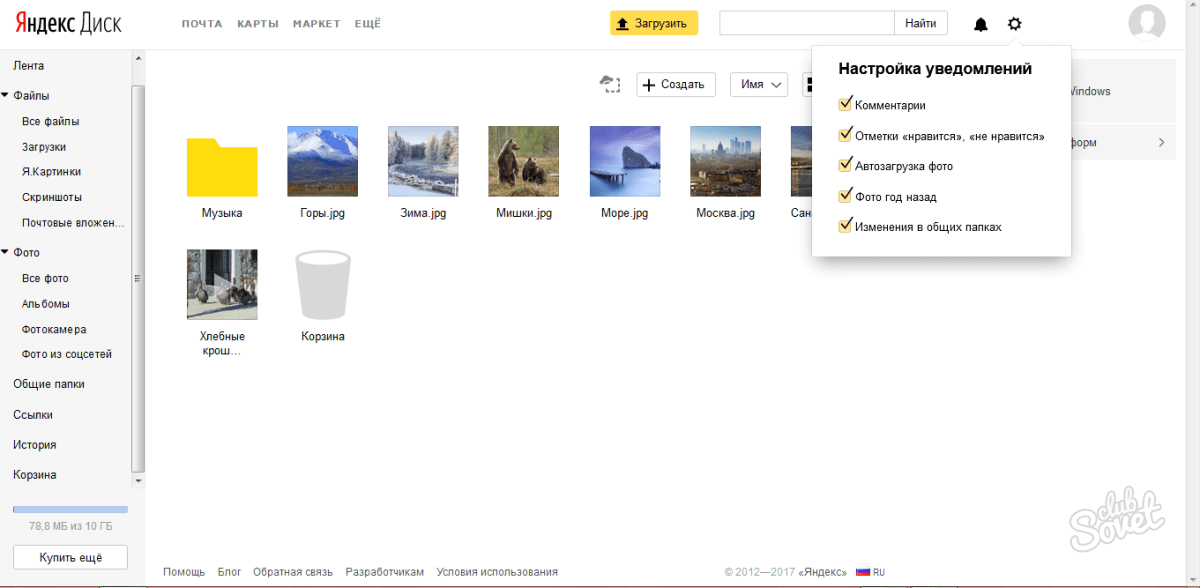The width and height of the screenshot is (1200, 588).
Task: Uncheck the Комментарии checkbox
Action: click(846, 104)
